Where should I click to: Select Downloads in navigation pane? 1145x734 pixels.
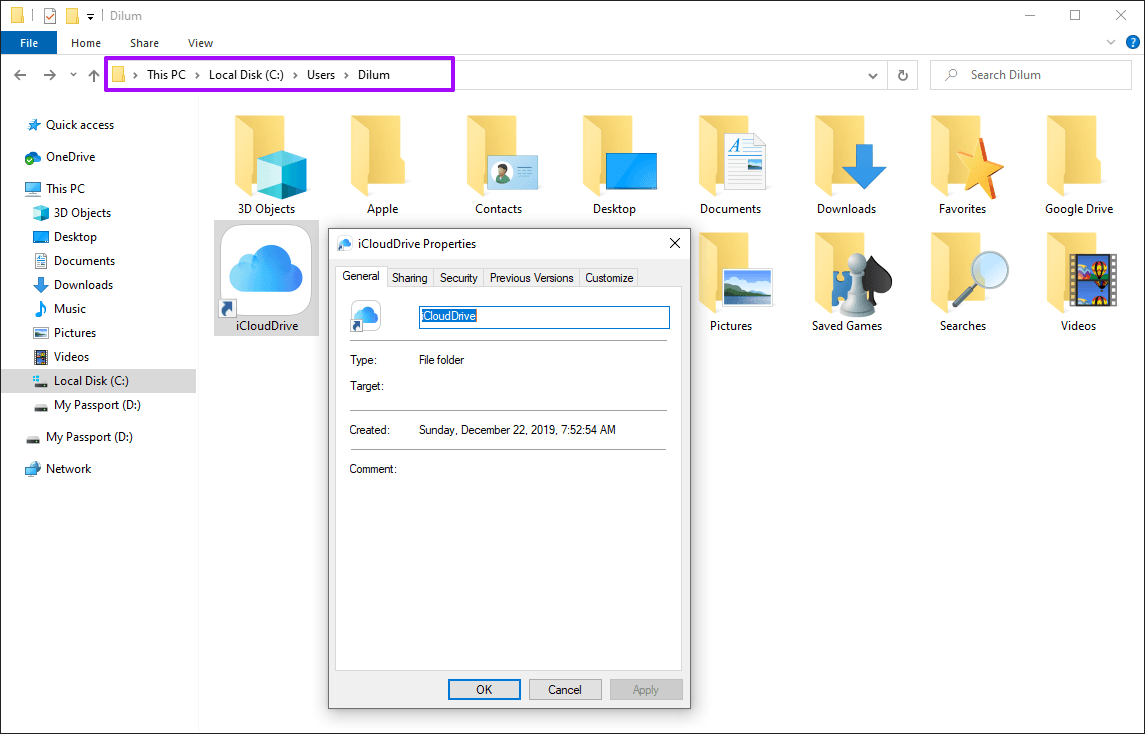(x=83, y=285)
